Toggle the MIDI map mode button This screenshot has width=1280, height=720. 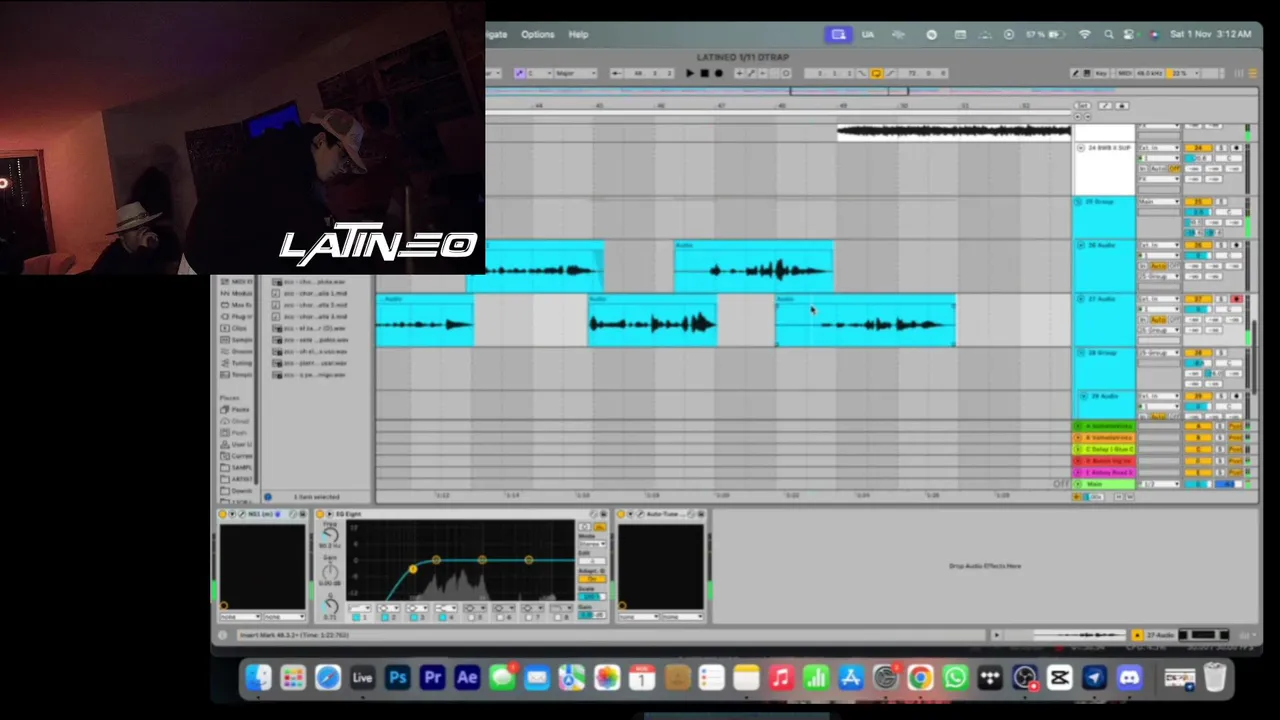(x=1125, y=73)
